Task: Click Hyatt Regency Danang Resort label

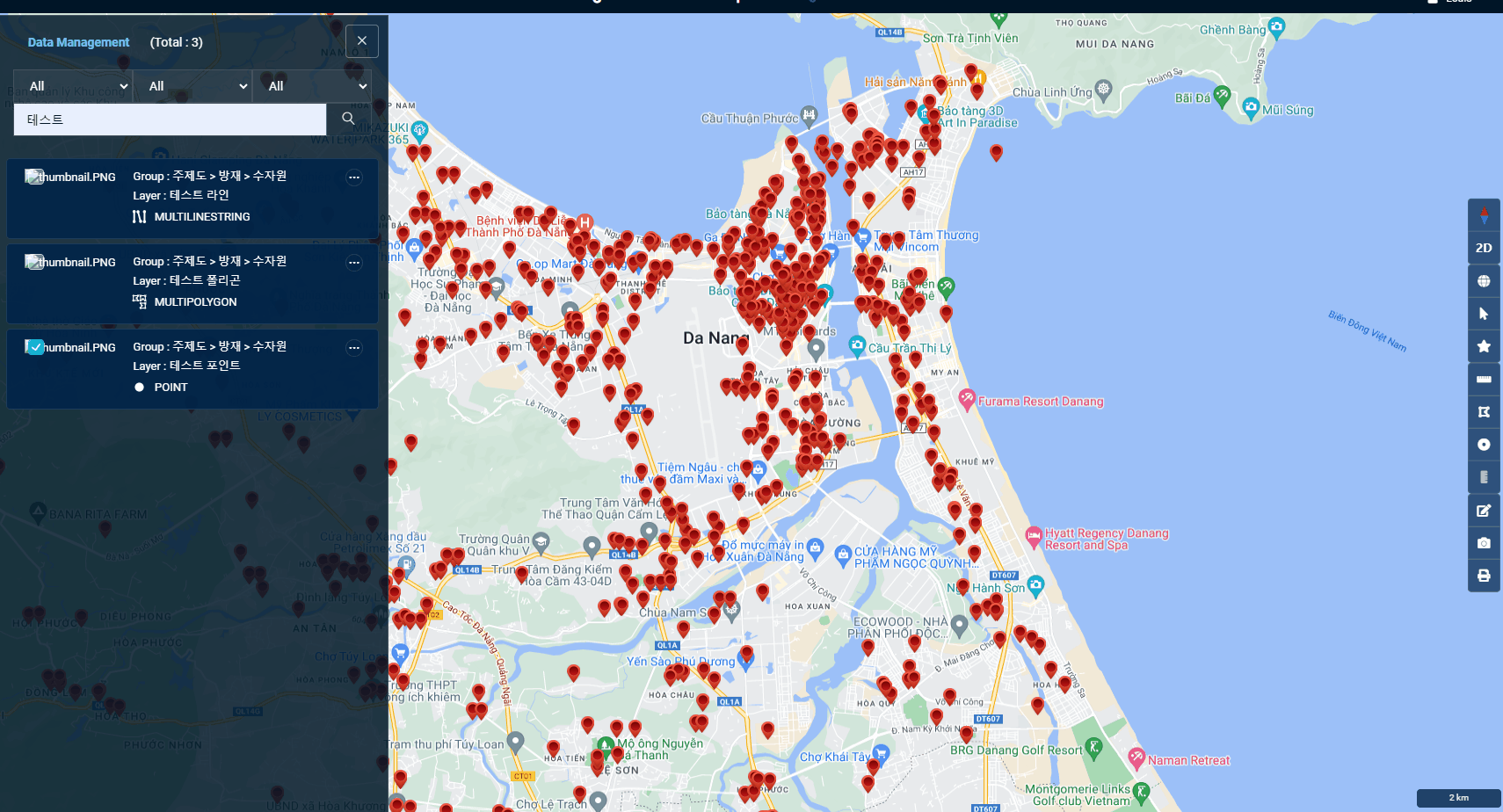Action: tap(1107, 539)
